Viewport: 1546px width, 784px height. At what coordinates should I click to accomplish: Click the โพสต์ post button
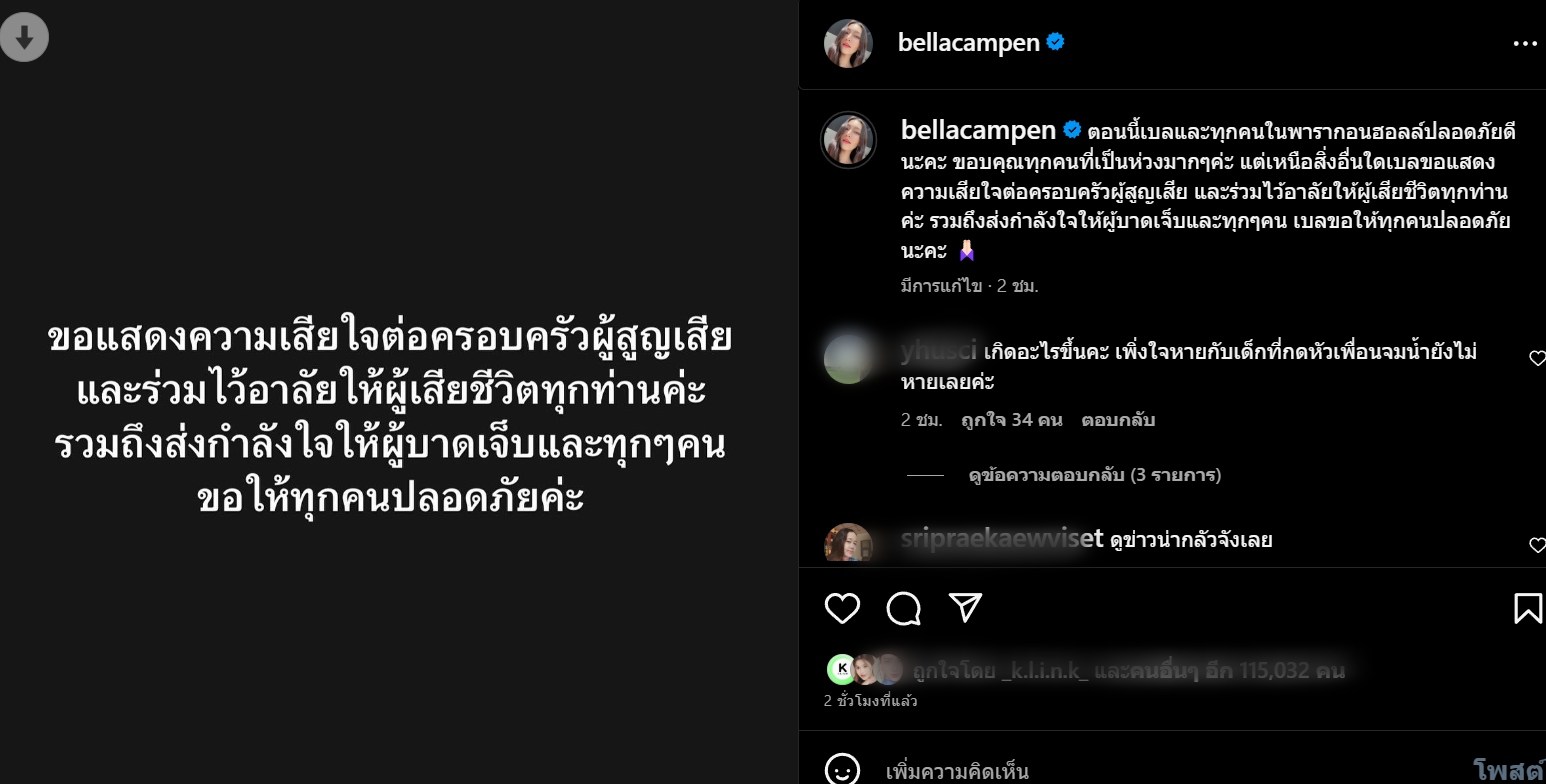click(1509, 770)
